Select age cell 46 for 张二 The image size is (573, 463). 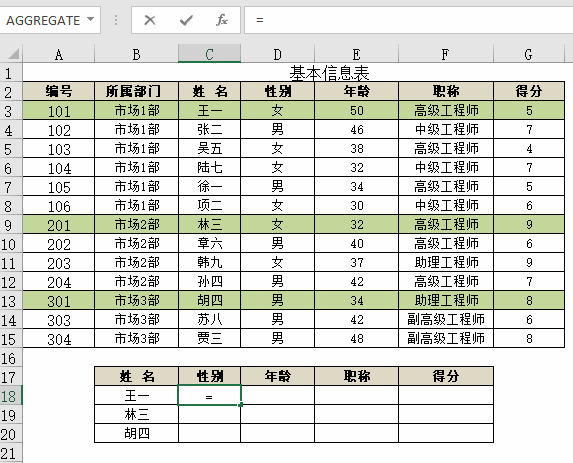pos(356,129)
